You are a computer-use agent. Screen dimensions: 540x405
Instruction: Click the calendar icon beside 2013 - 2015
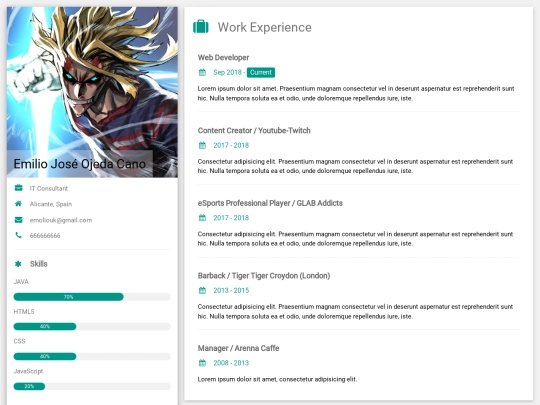(202, 290)
